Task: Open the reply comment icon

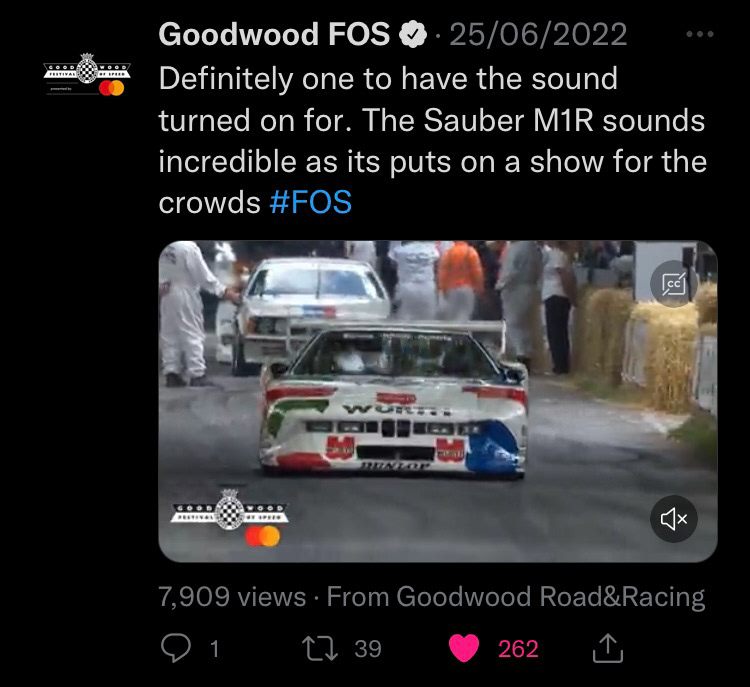Action: 176,648
